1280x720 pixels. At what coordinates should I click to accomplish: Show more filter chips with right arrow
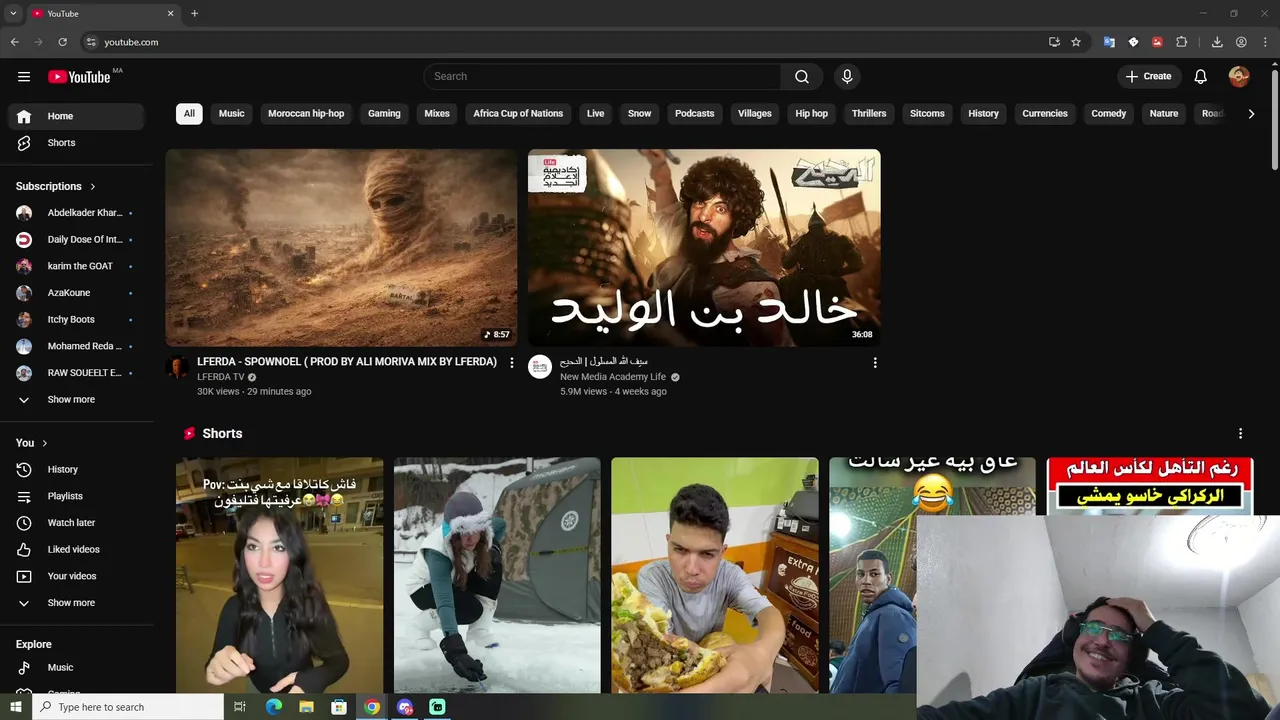click(x=1251, y=114)
